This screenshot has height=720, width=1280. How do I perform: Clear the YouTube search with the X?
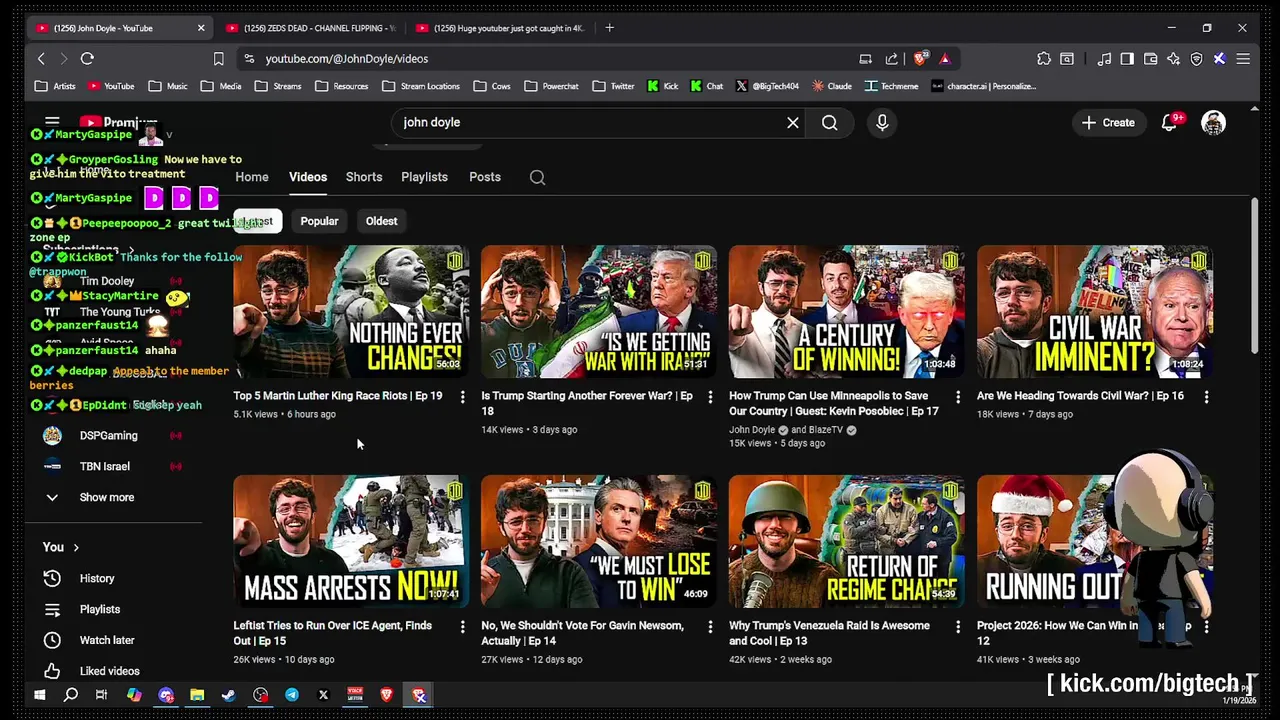click(x=793, y=122)
